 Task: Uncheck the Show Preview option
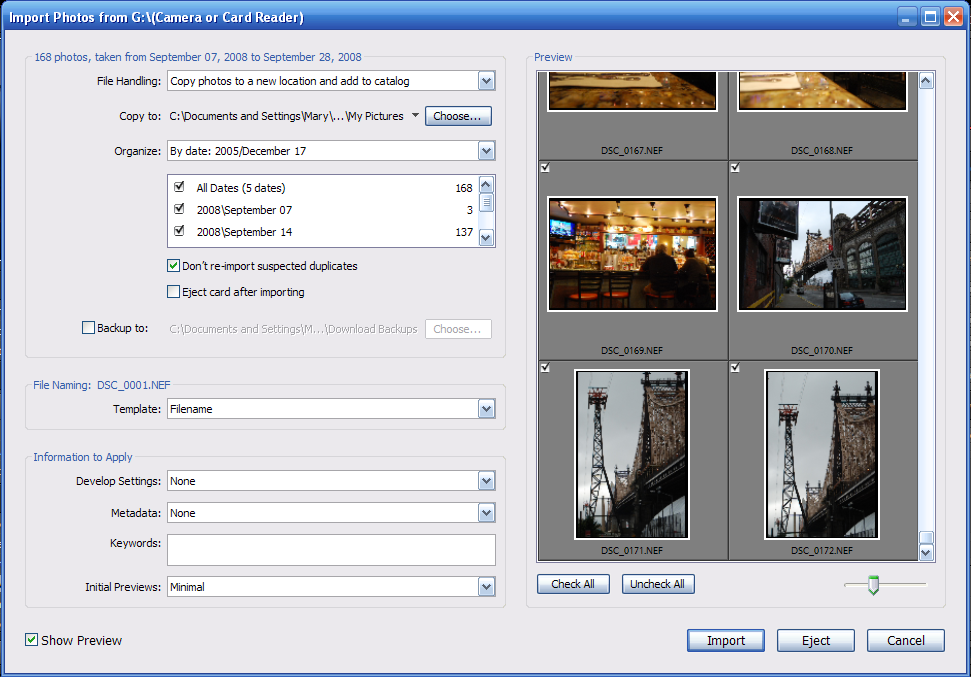[x=31, y=640]
